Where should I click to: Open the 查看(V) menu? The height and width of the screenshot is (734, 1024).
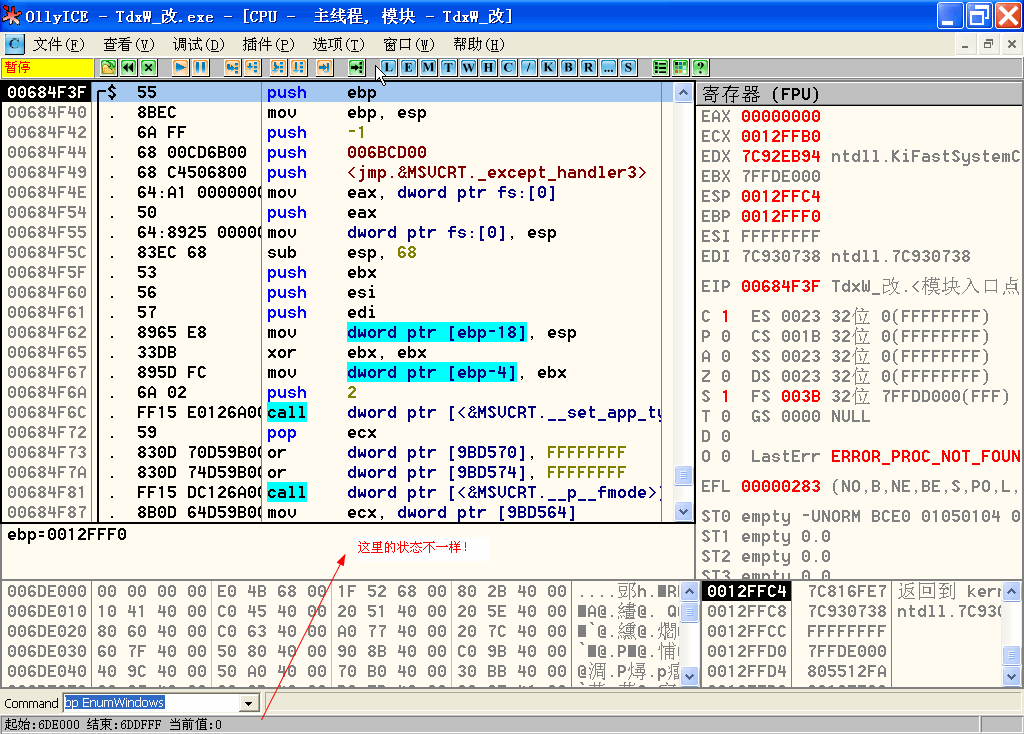click(x=129, y=44)
